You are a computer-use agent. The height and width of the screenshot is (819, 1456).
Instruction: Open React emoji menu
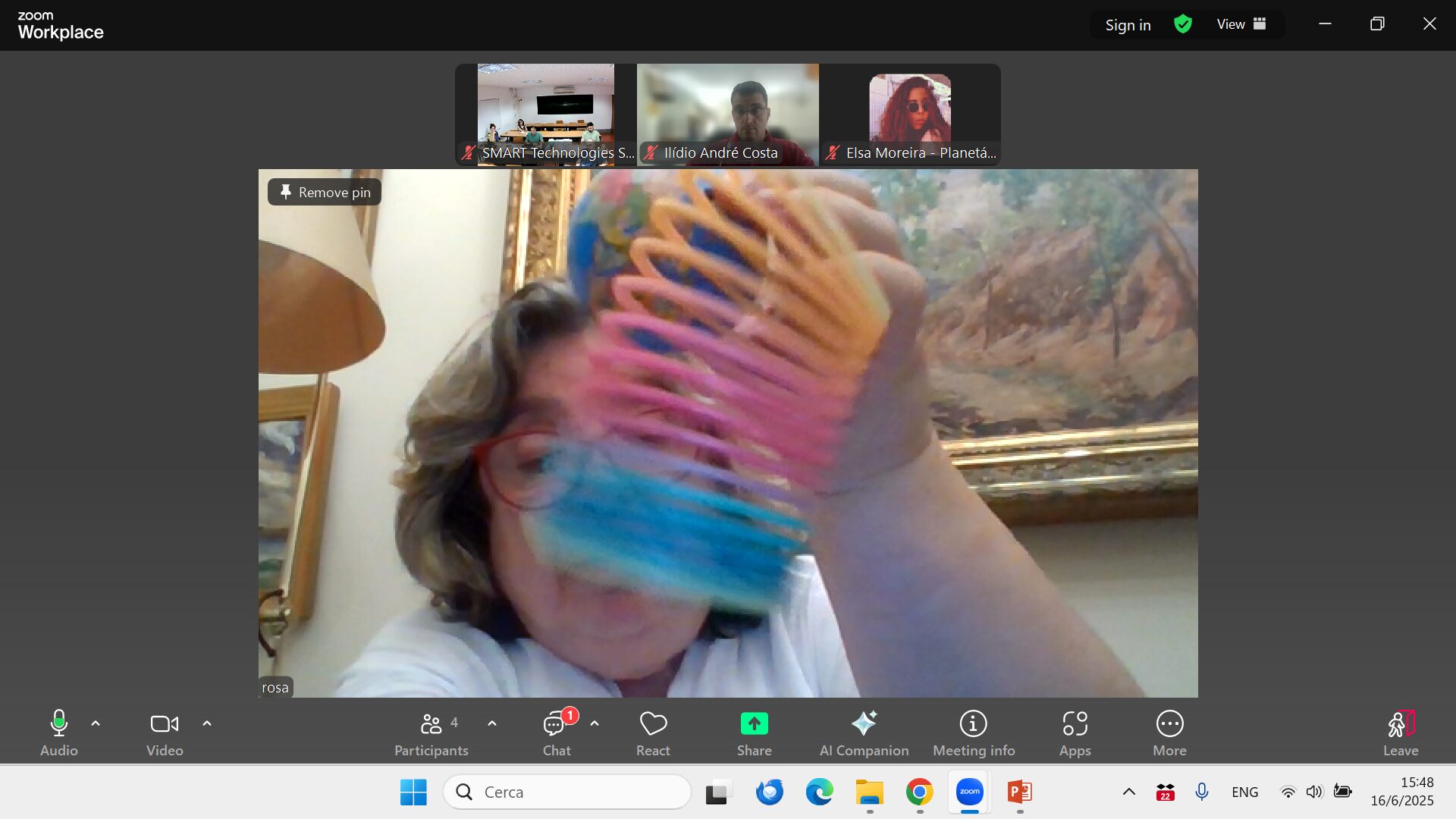tap(653, 733)
